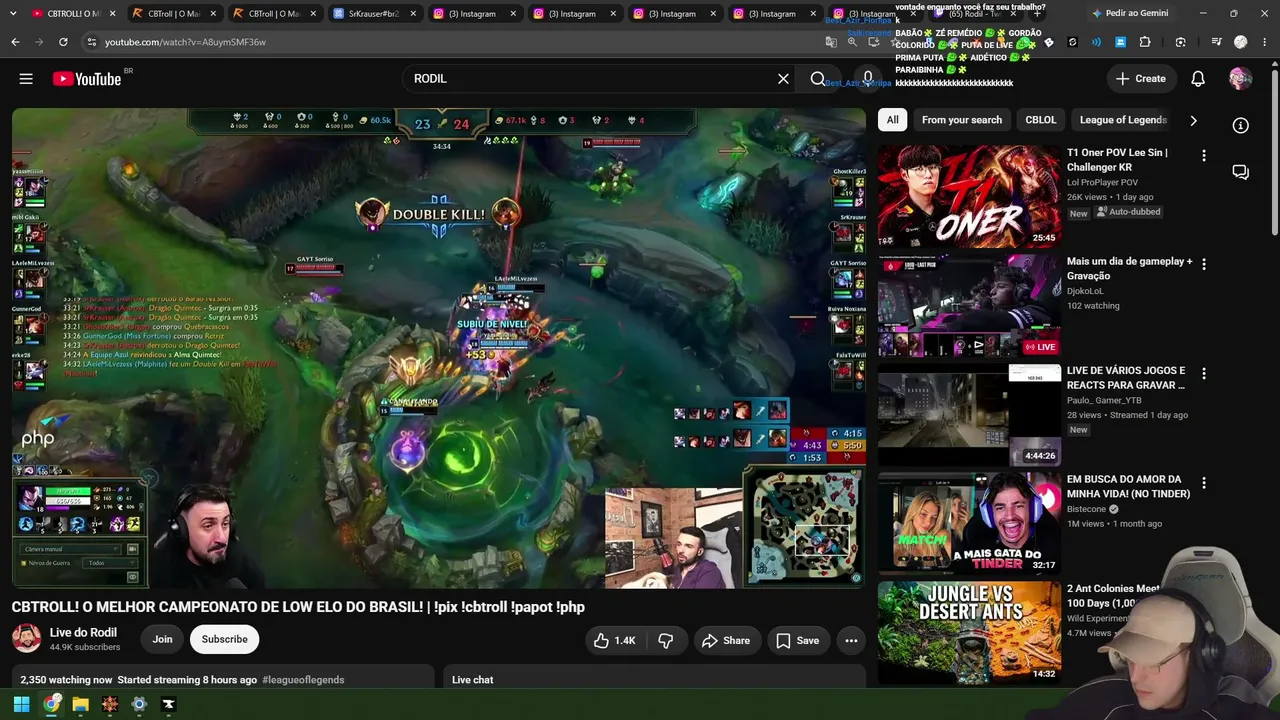Open options for LIVE DE VÁRIOS JOGOS video
The width and height of the screenshot is (1280, 720).
point(1204,373)
